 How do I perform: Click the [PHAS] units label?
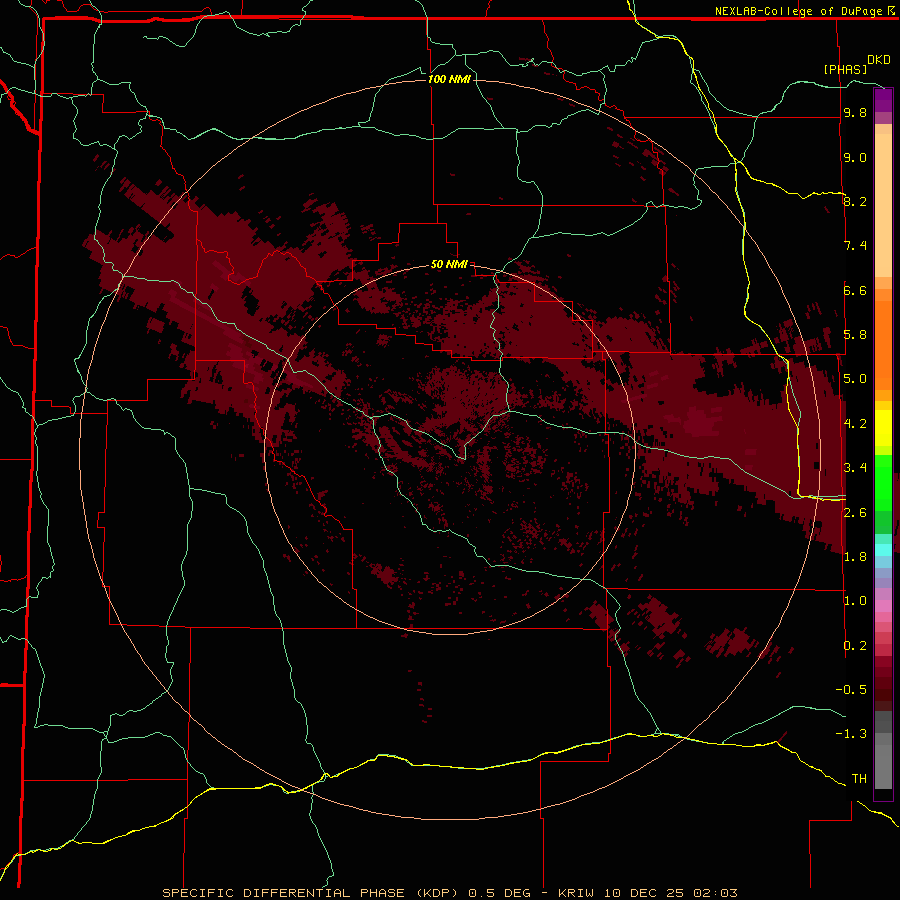tap(845, 69)
